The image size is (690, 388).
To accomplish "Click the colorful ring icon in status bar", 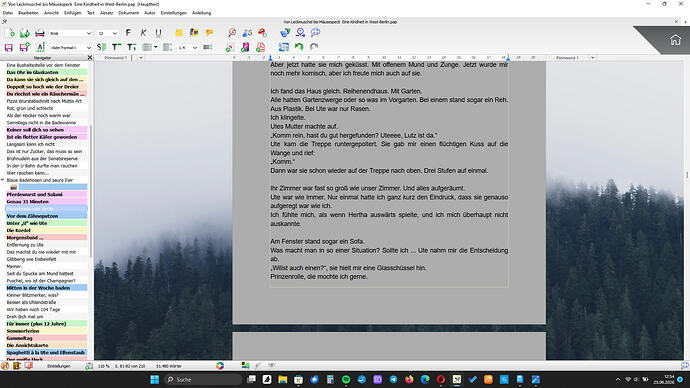I will [x=220, y=366].
